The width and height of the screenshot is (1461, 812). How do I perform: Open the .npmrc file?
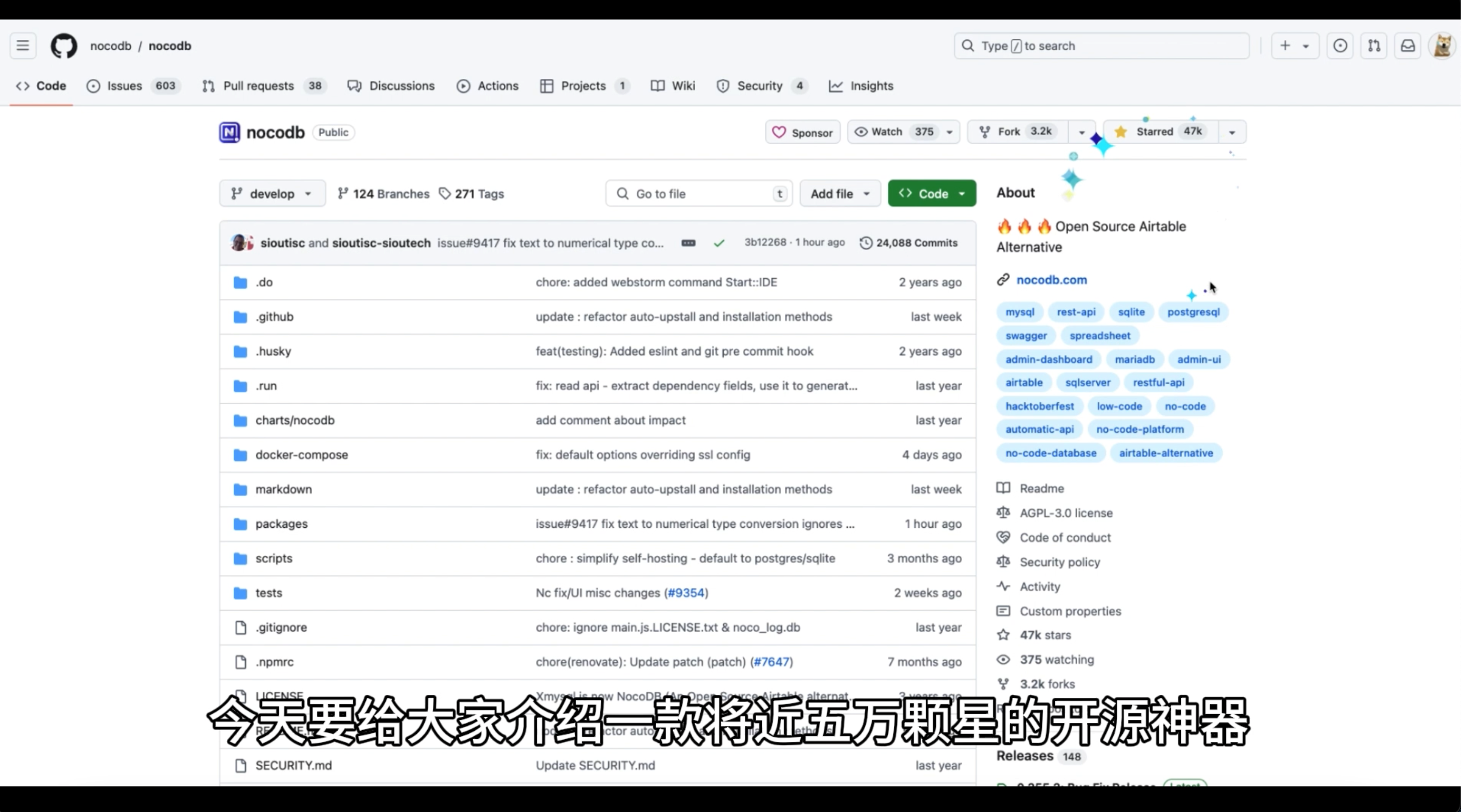coord(275,662)
